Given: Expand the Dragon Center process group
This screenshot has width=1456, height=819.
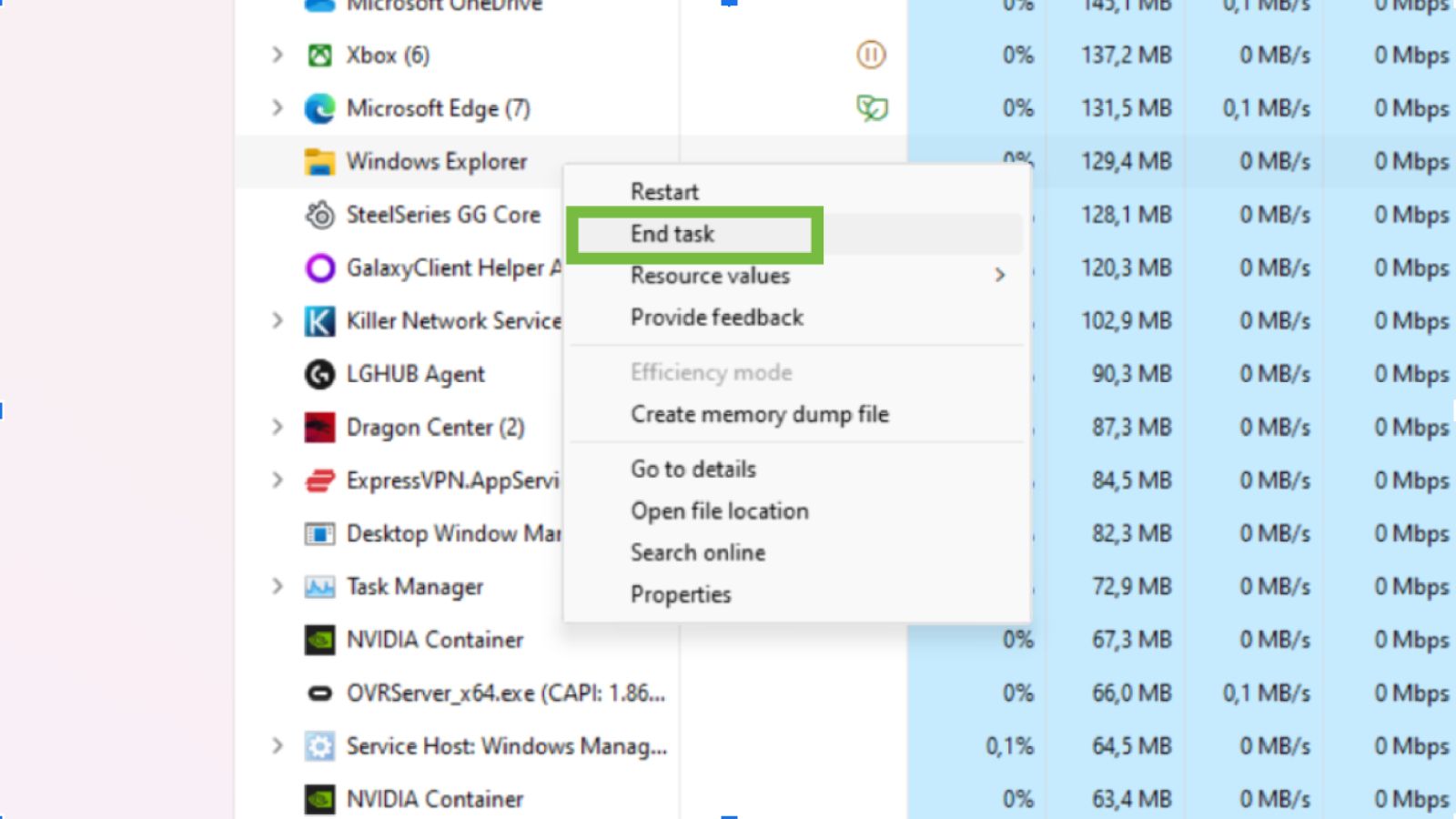Looking at the screenshot, I should pyautogui.click(x=278, y=427).
